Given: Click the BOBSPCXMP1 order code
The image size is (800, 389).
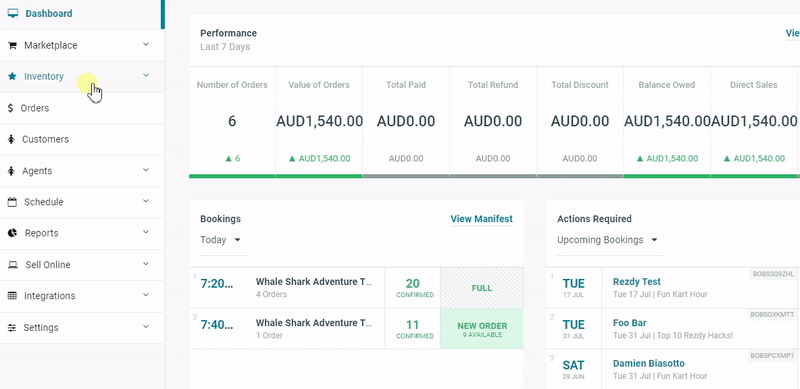Looking at the screenshot, I should [x=772, y=355].
